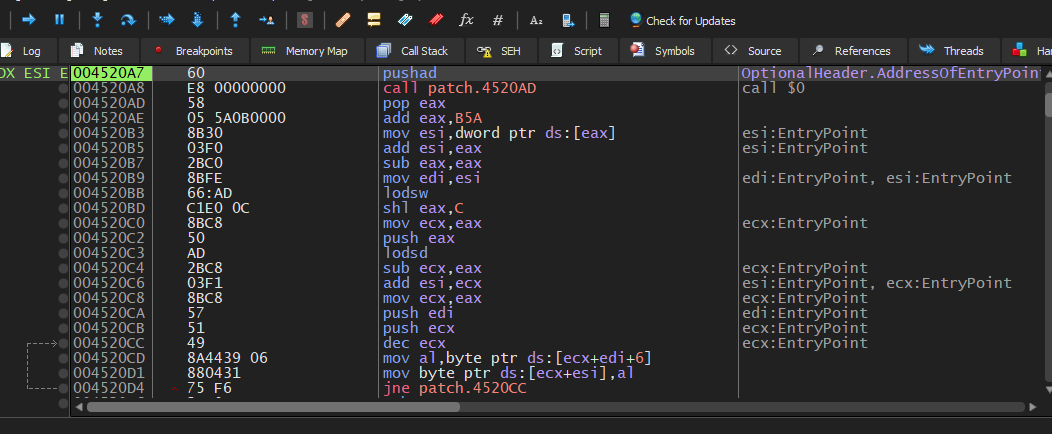Viewport: 1052px width, 434px height.
Task: Open the Memory Map tab
Action: point(305,51)
